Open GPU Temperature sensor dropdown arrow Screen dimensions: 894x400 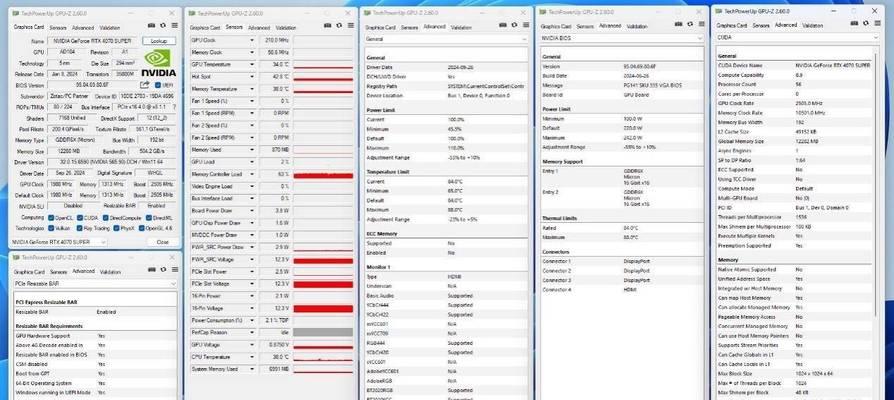coord(251,65)
